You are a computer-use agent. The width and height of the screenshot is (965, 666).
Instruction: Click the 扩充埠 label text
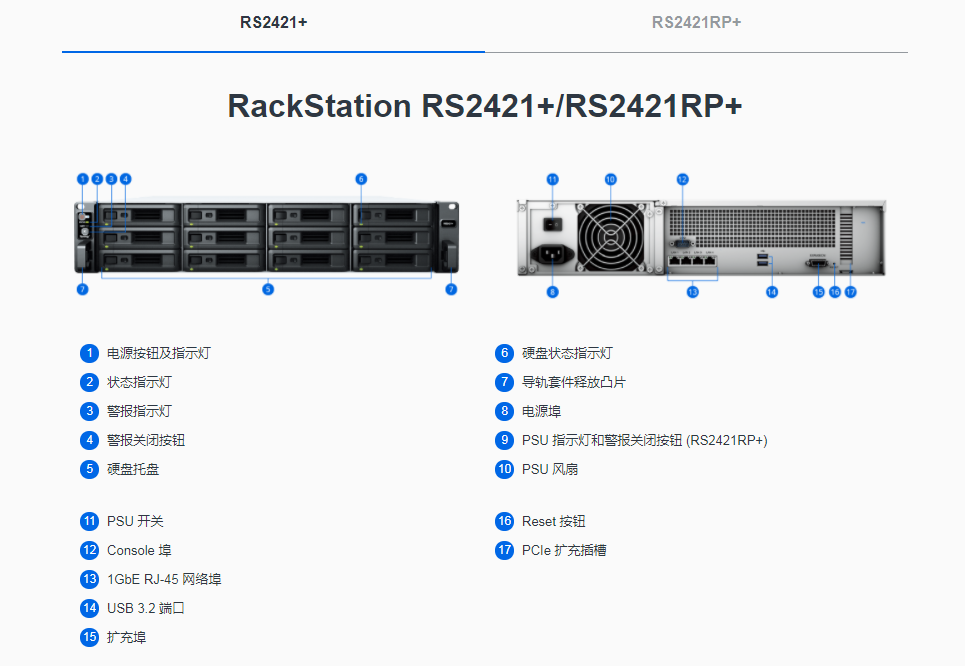pos(127,637)
